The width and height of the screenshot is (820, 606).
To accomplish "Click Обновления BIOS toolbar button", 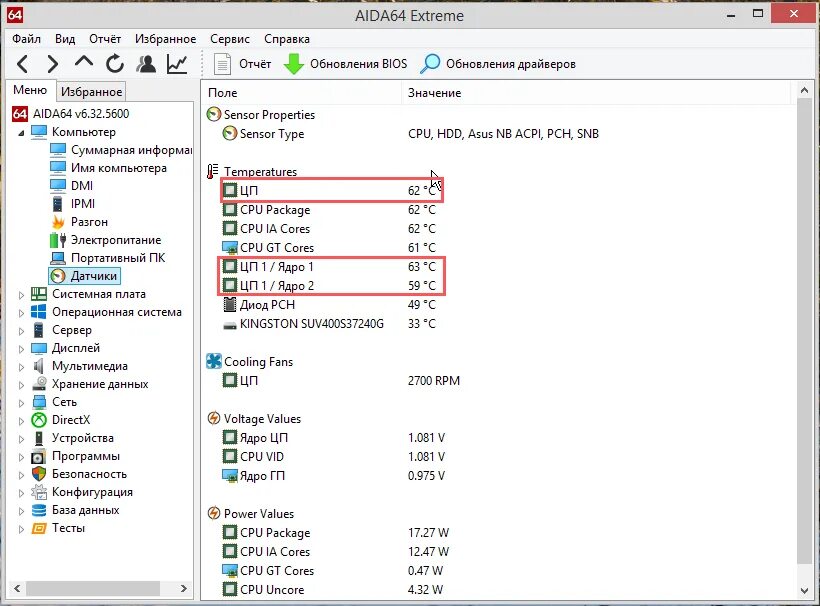I will click(345, 64).
